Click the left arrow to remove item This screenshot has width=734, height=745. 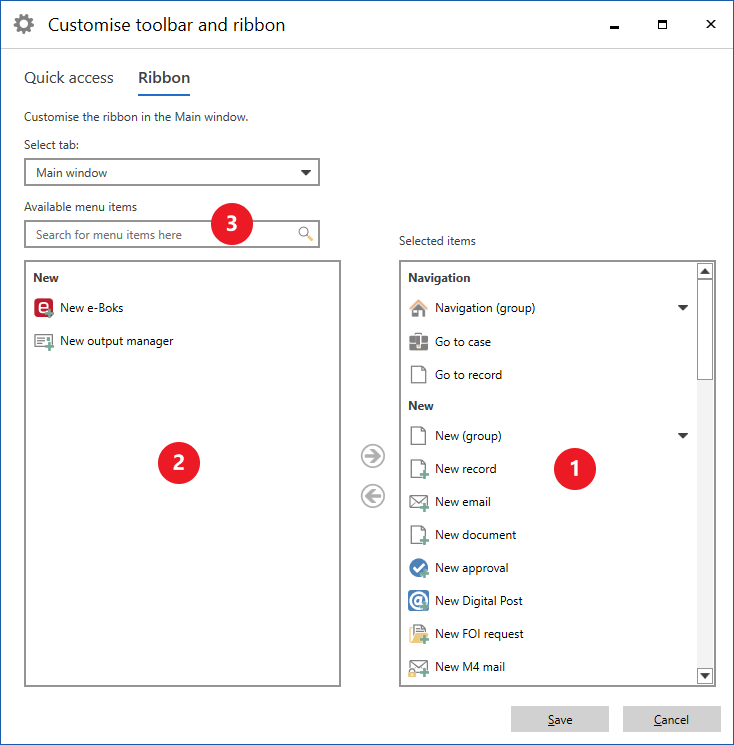(373, 496)
